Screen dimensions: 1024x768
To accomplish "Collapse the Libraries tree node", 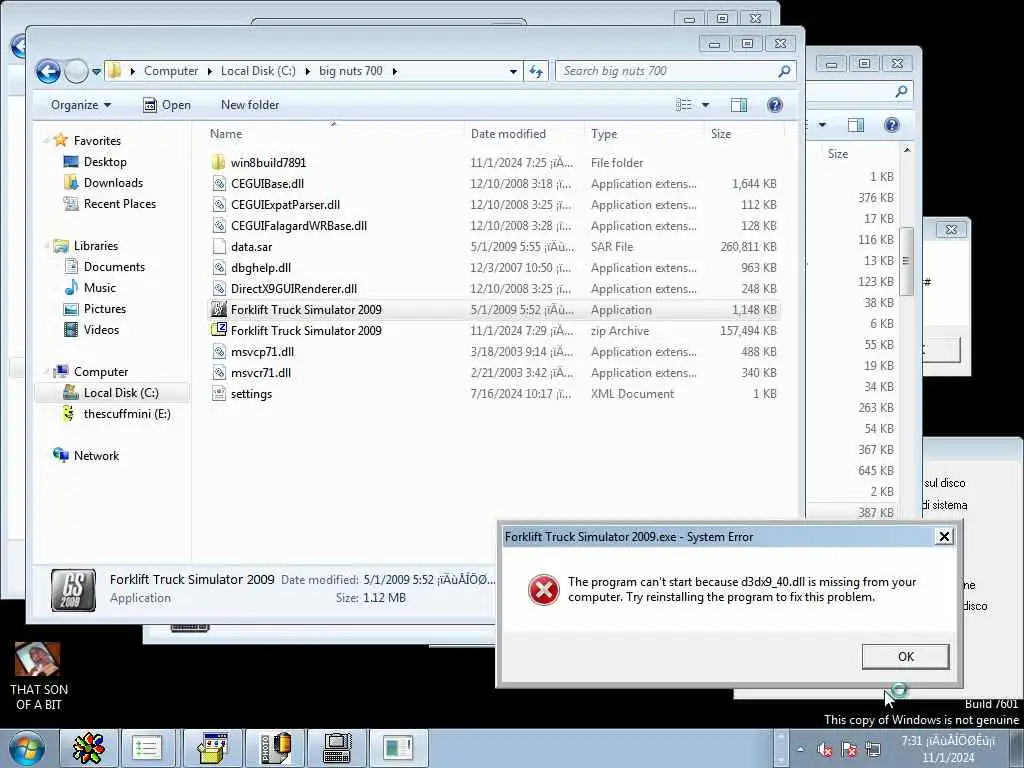I will click(x=46, y=246).
